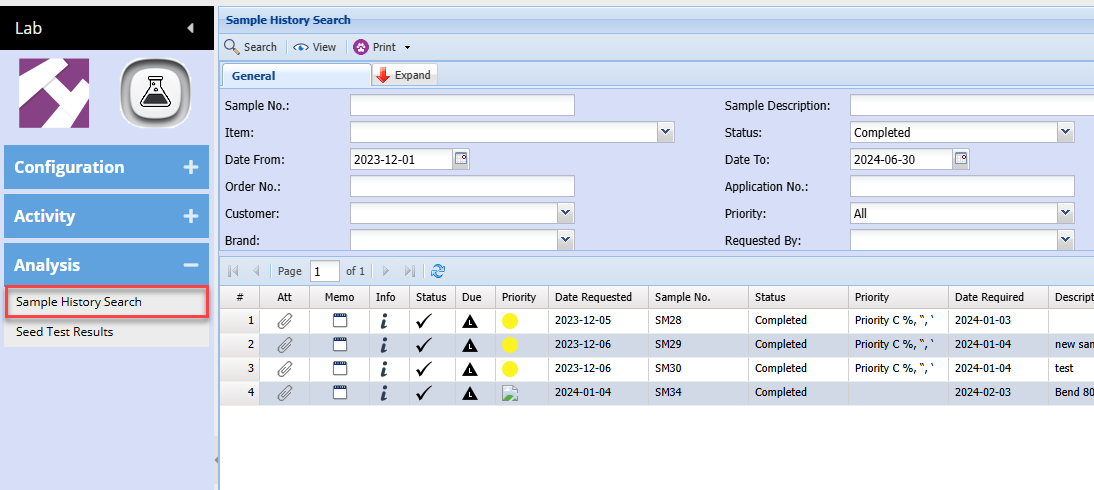Collapse the Analysis sidebar section

coord(190,265)
